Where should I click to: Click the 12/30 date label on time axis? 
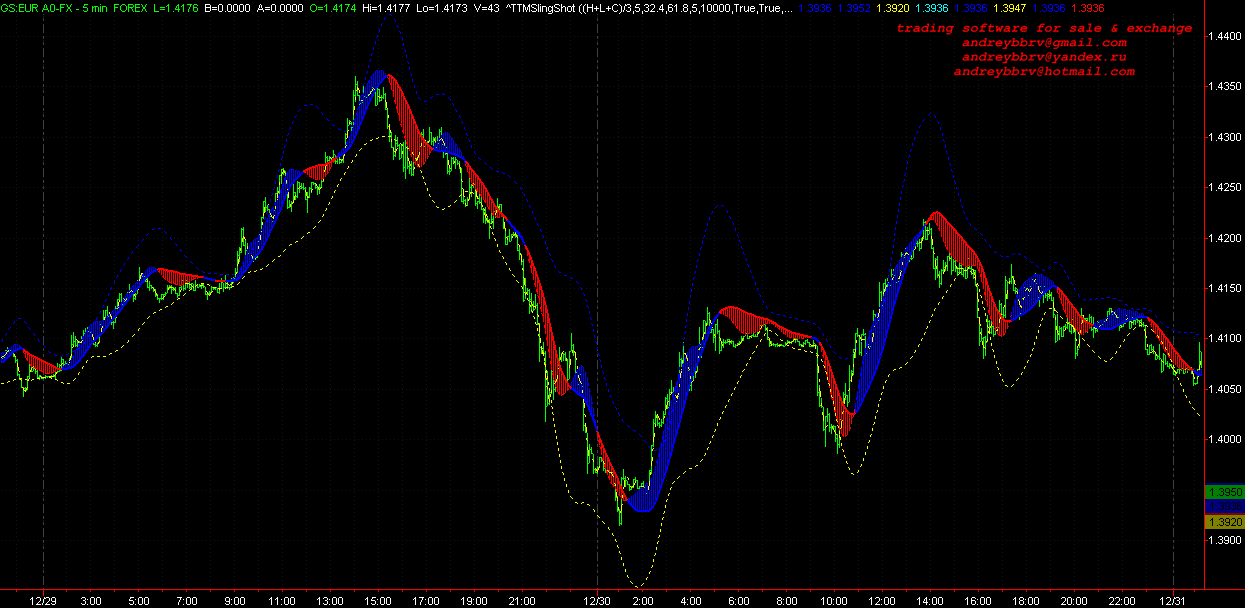(x=597, y=600)
